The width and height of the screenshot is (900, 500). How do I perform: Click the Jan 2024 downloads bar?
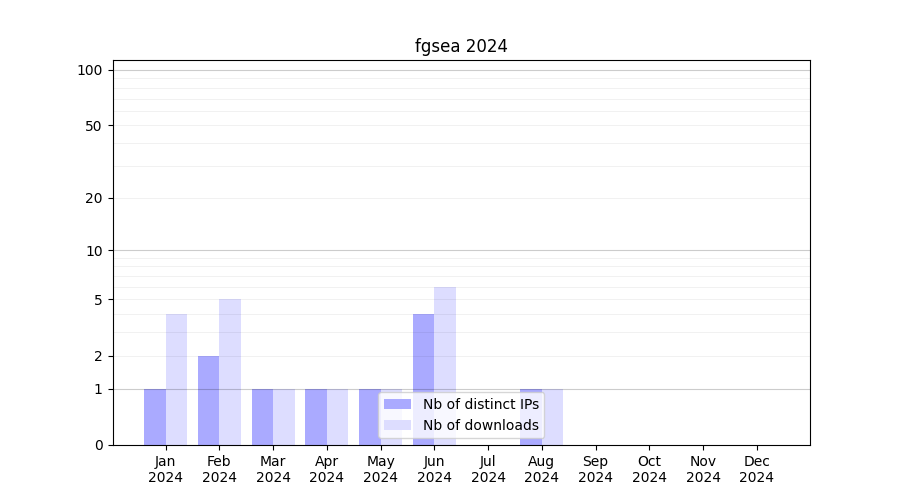tap(176, 380)
